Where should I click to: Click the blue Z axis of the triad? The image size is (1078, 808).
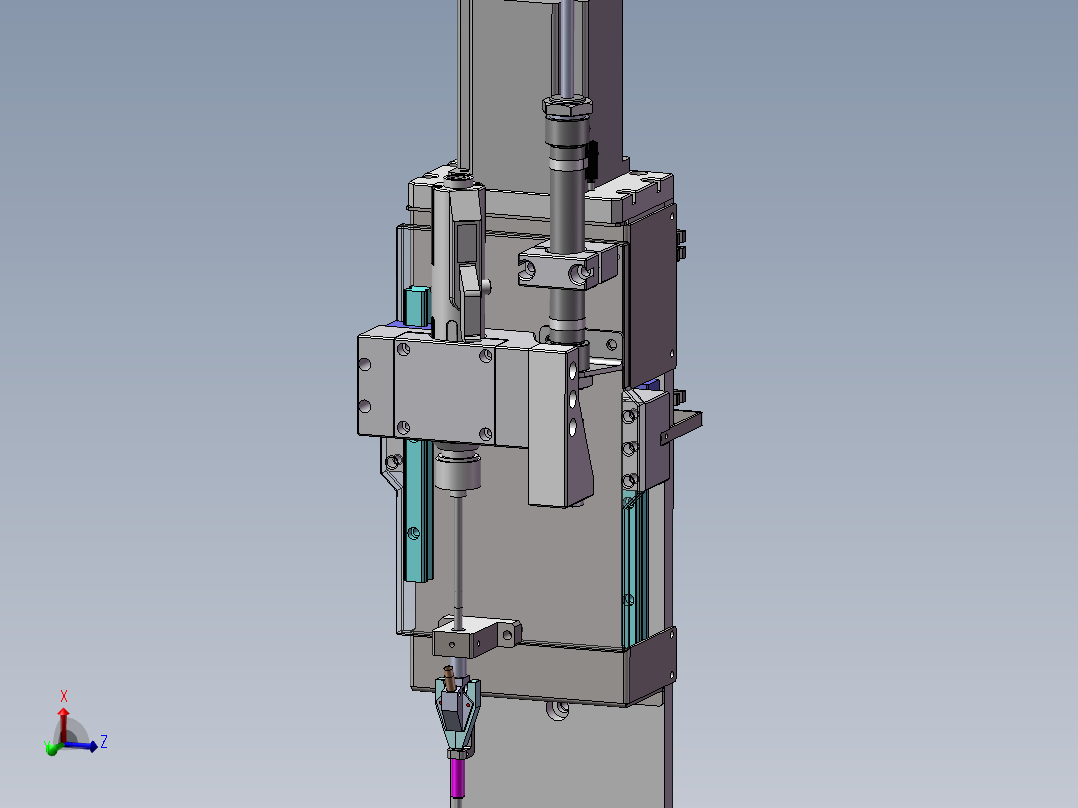click(81, 745)
